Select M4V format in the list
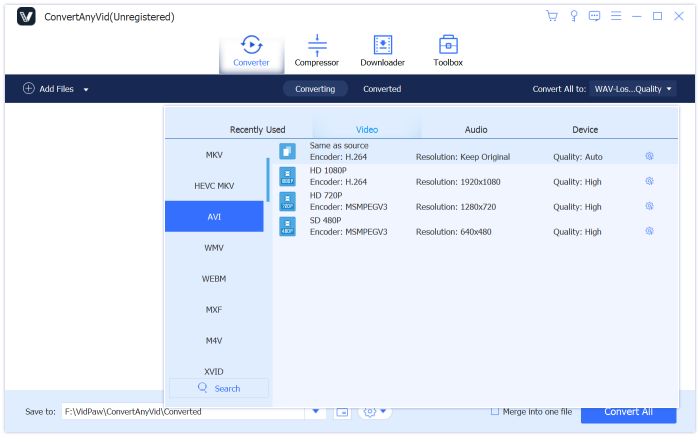 [x=214, y=341]
